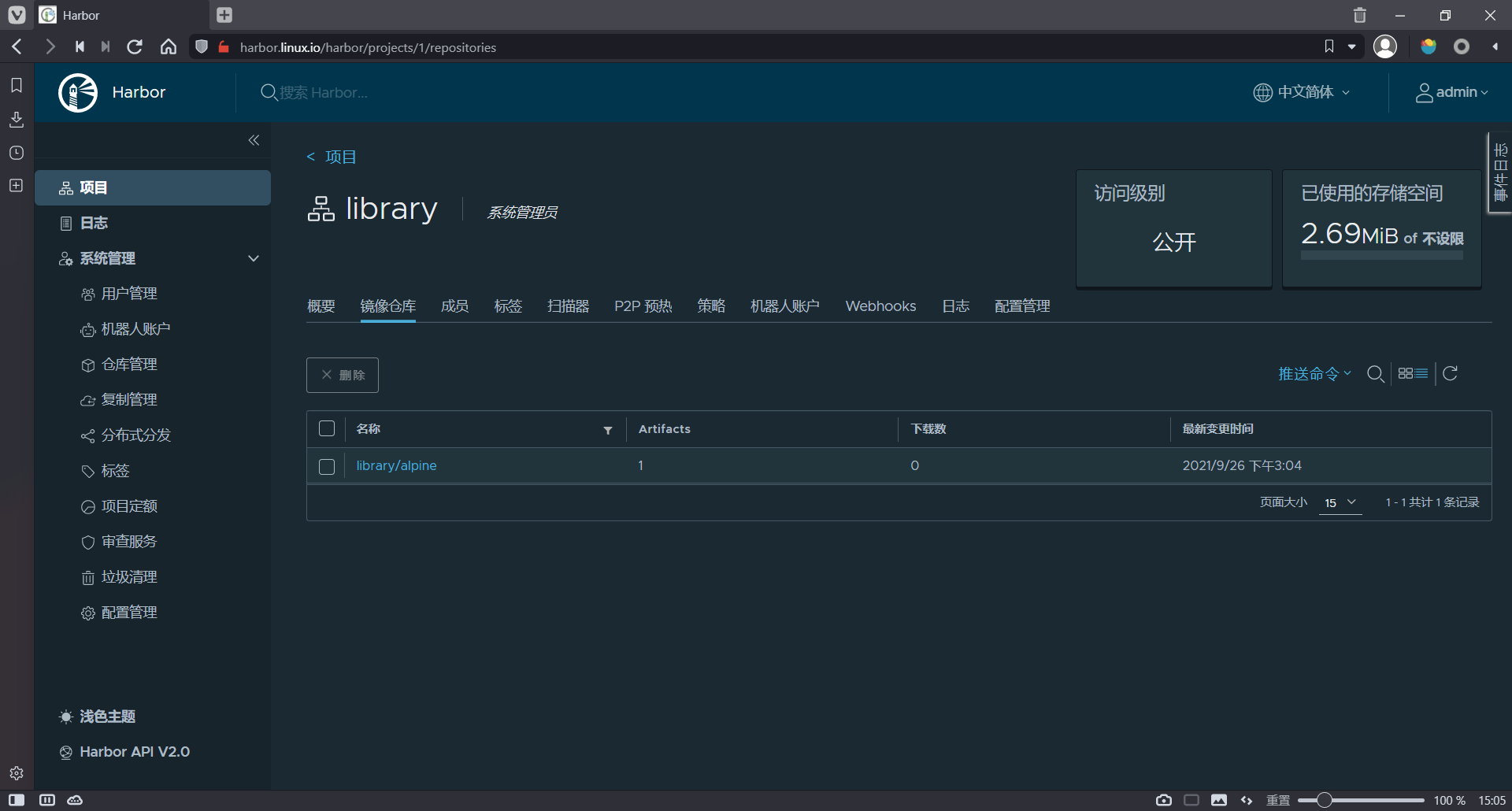Open the Vivaldi menu button

[x=17, y=15]
